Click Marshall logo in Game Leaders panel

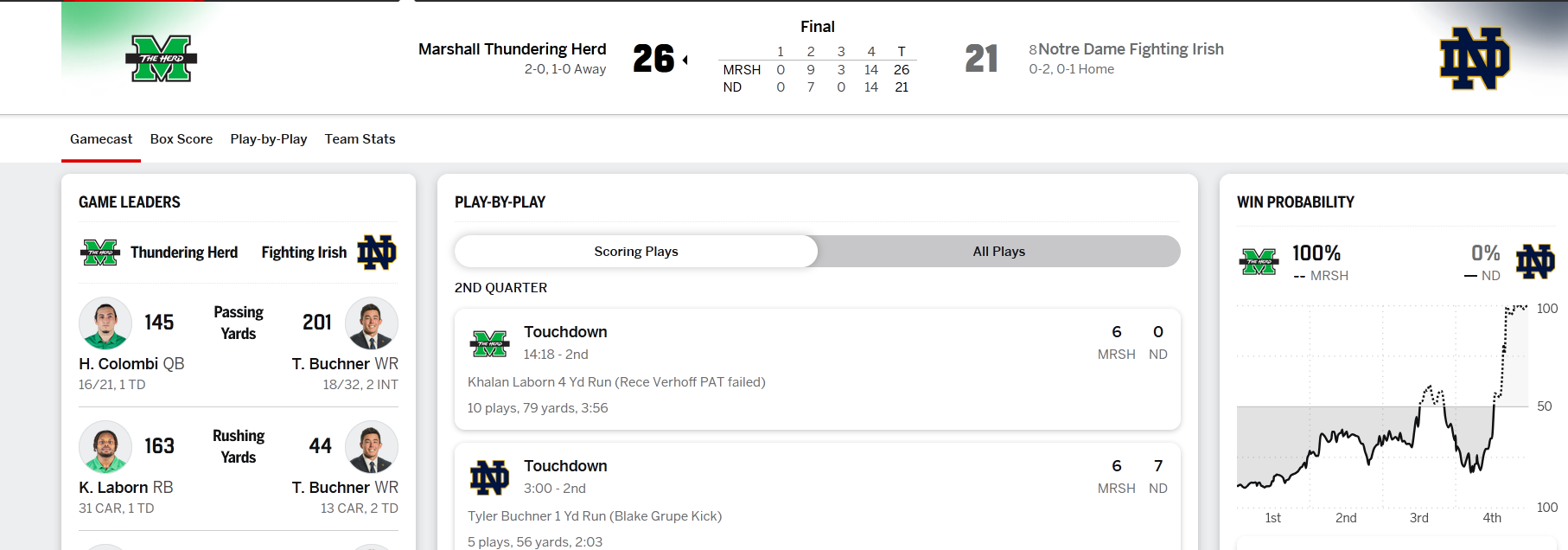coord(99,253)
